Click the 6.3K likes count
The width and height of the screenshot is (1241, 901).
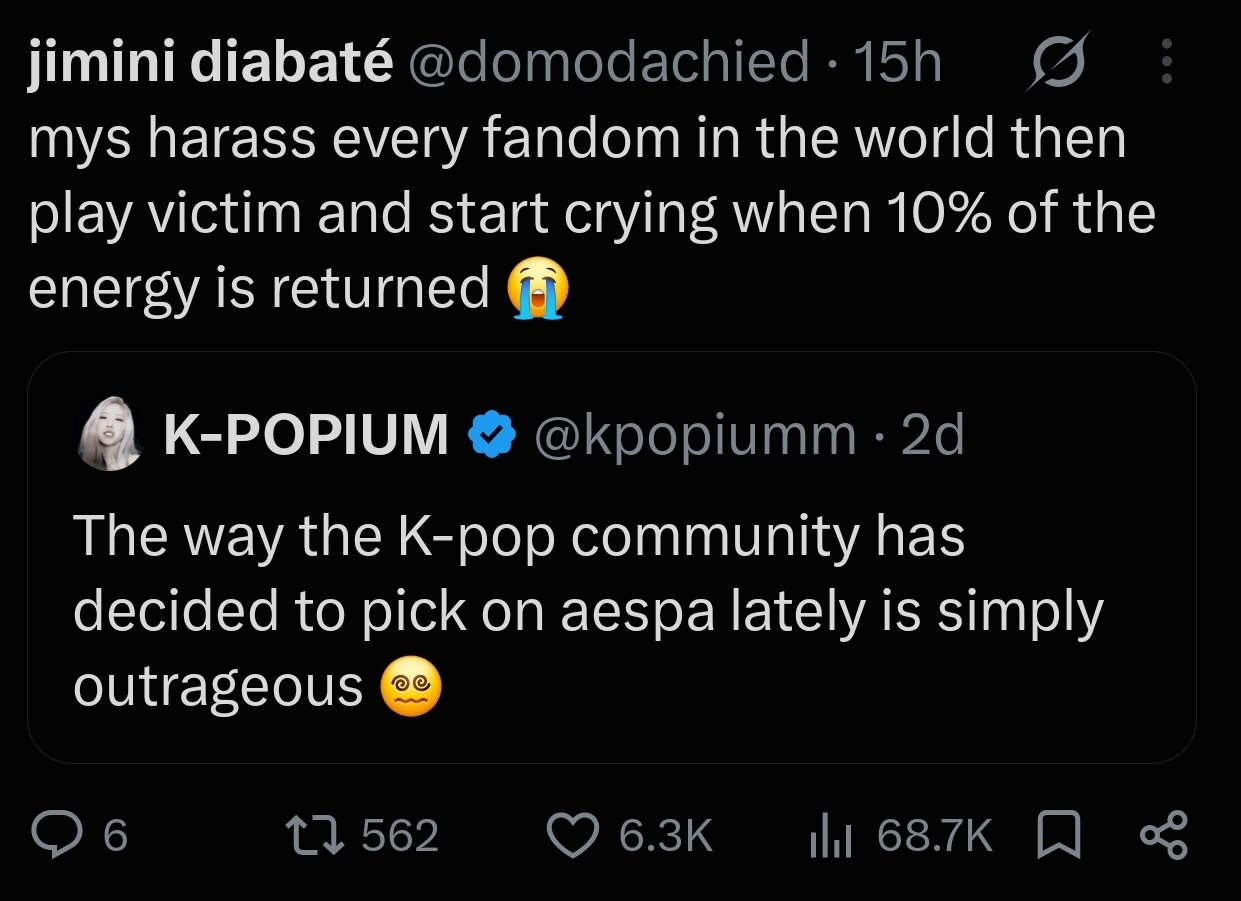pyautogui.click(x=666, y=836)
